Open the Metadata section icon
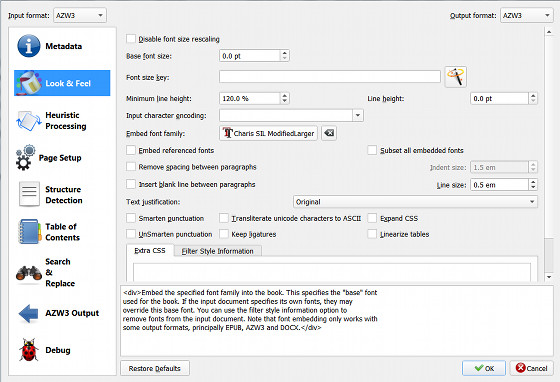 click(29, 46)
